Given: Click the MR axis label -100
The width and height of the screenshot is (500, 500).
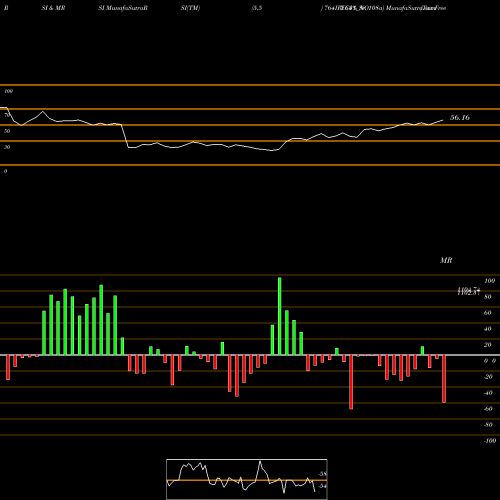Looking at the screenshot, I should tap(489, 441).
